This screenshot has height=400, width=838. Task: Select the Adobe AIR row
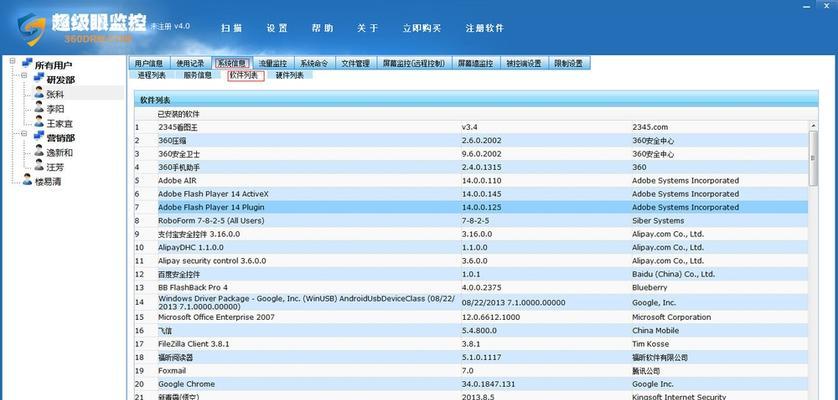coord(471,181)
